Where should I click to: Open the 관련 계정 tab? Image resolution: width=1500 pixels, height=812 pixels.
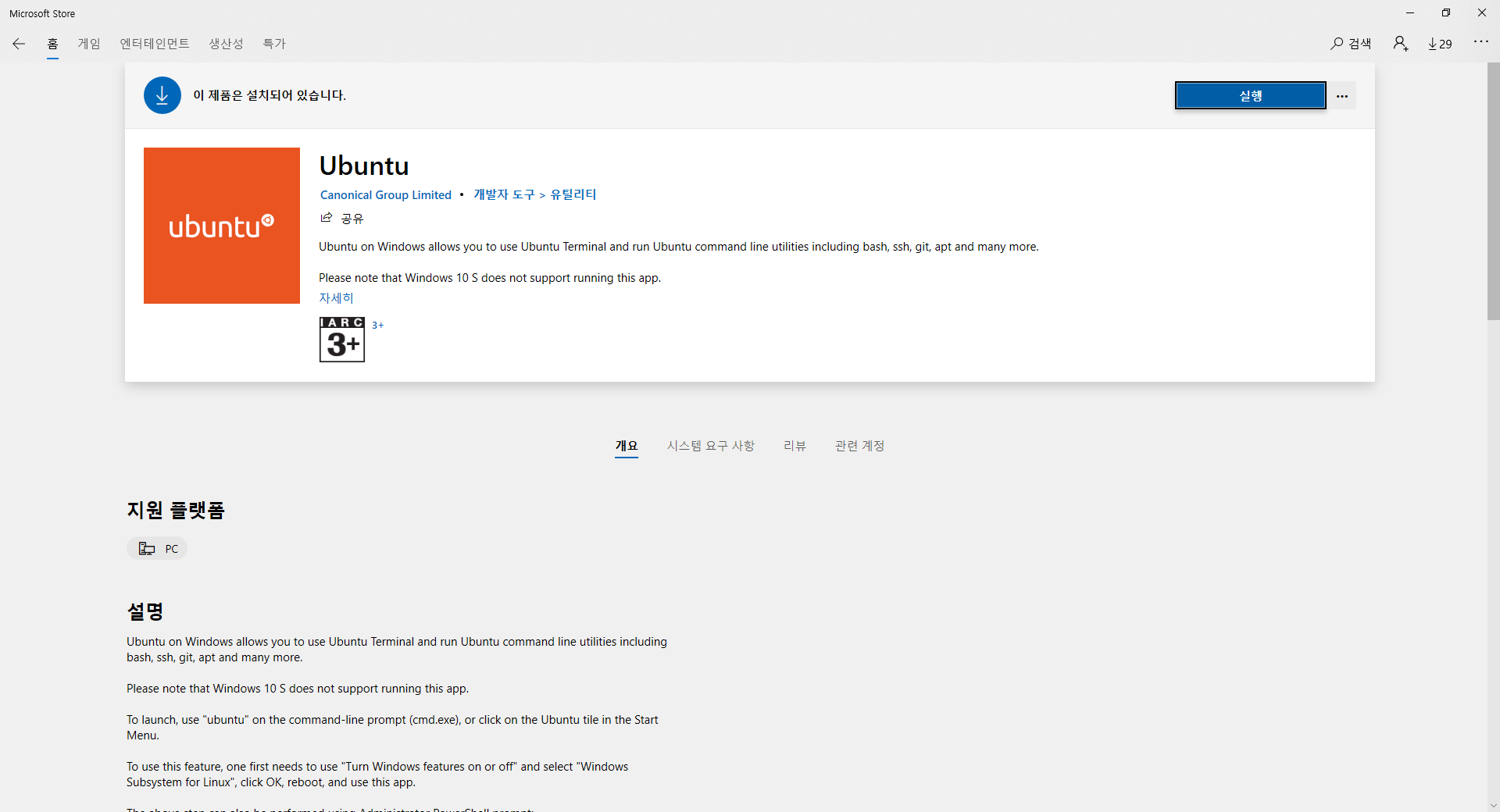[859, 446]
